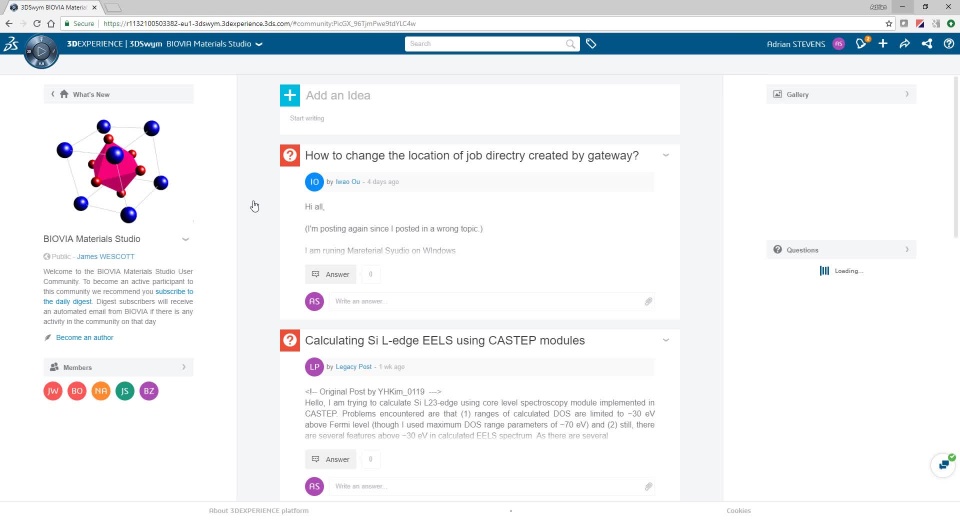The image size is (960, 520).
Task: Open Iwao Ou author link
Action: tap(348, 182)
